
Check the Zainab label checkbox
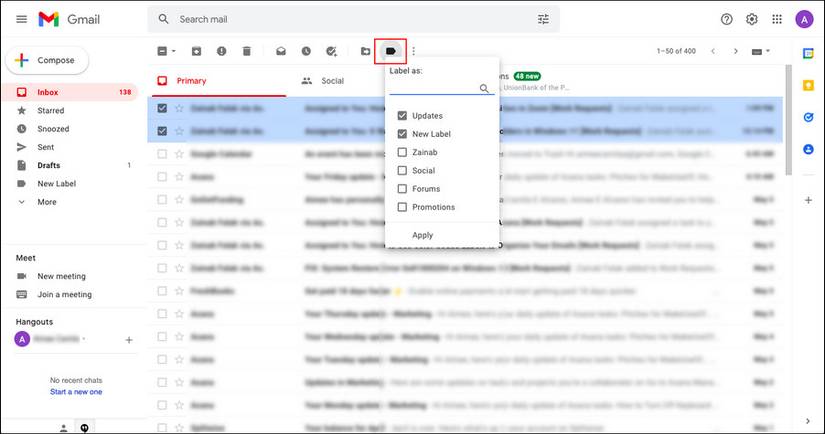click(x=402, y=152)
